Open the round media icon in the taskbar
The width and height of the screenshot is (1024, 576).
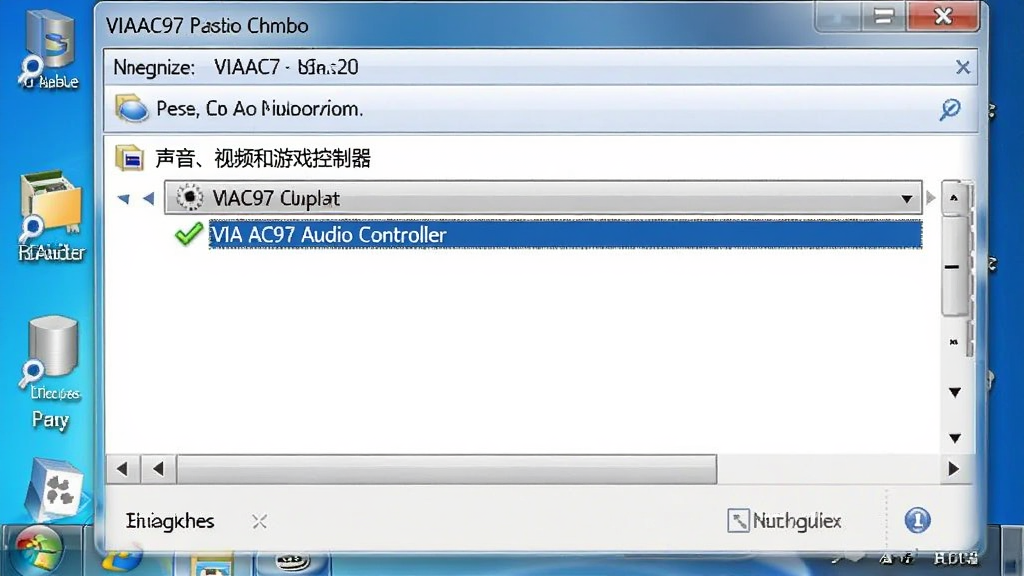click(292, 562)
